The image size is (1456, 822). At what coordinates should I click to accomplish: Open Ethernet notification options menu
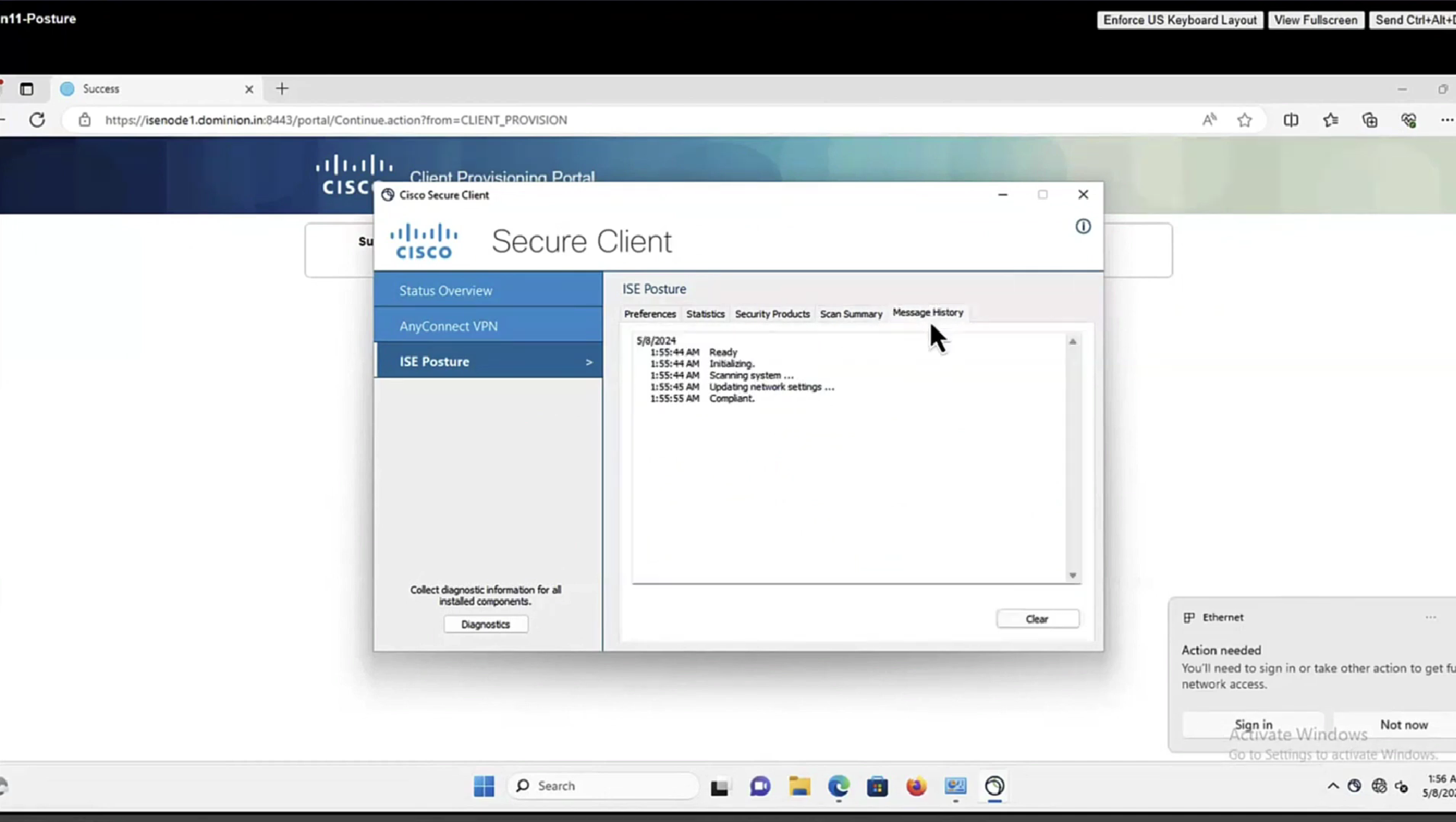1430,617
